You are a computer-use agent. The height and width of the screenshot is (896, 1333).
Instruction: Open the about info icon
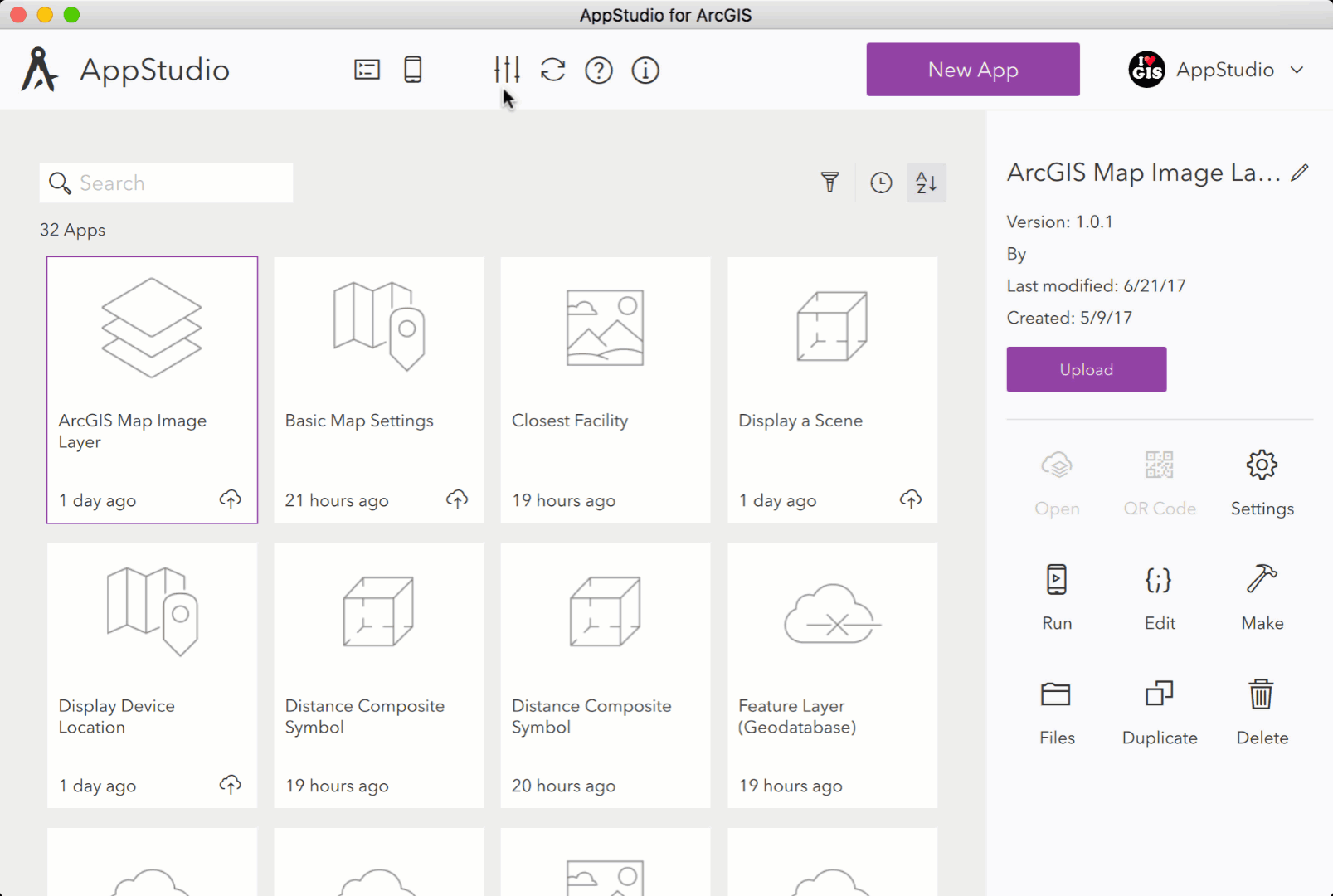click(645, 71)
